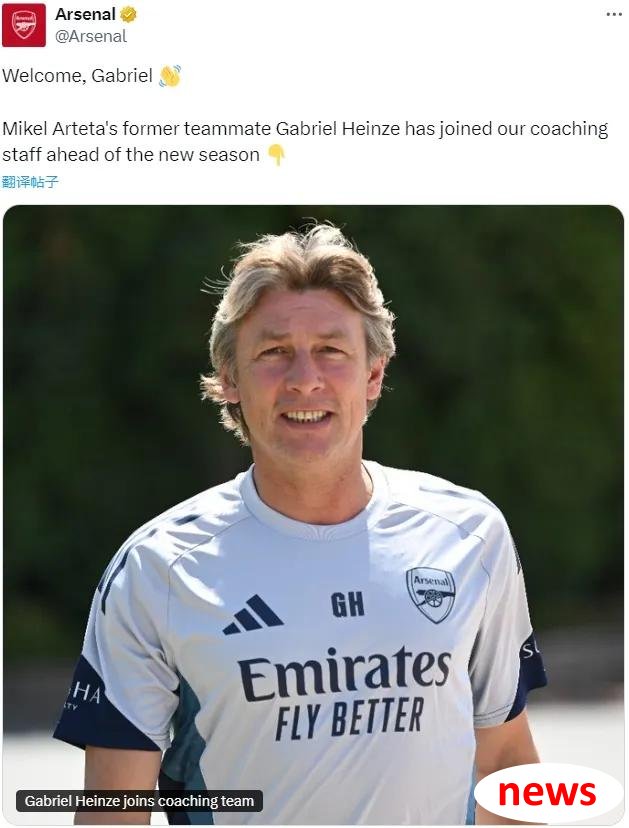Click the Adidas logo on shirt

tap(252, 615)
